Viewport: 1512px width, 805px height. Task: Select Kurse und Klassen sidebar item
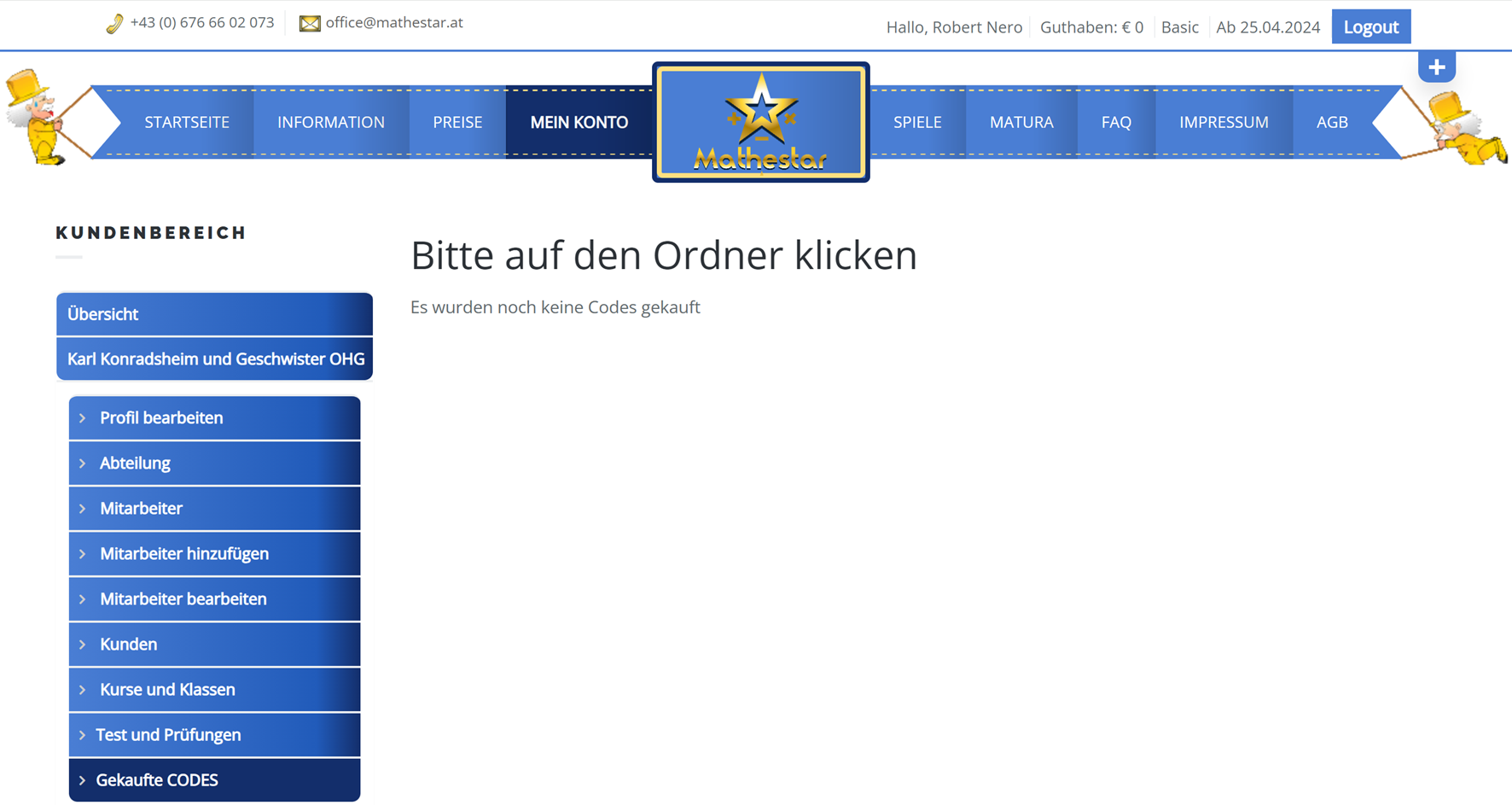pos(167,690)
